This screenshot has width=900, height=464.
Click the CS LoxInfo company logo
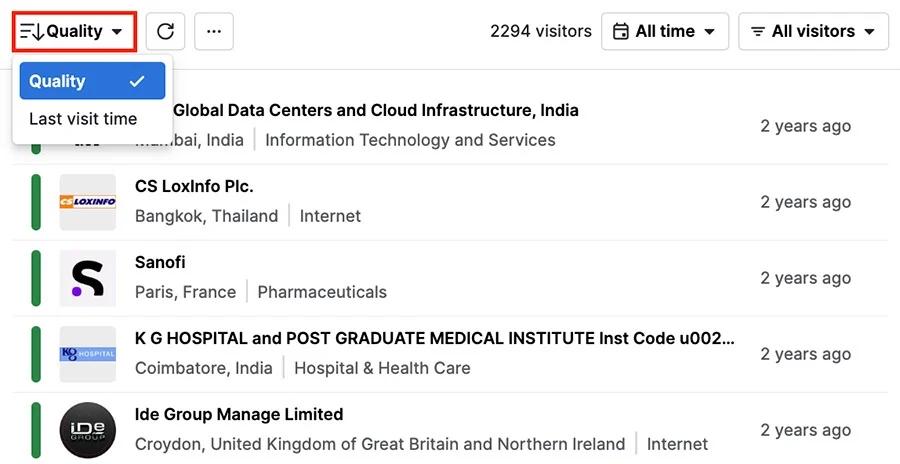click(x=88, y=202)
